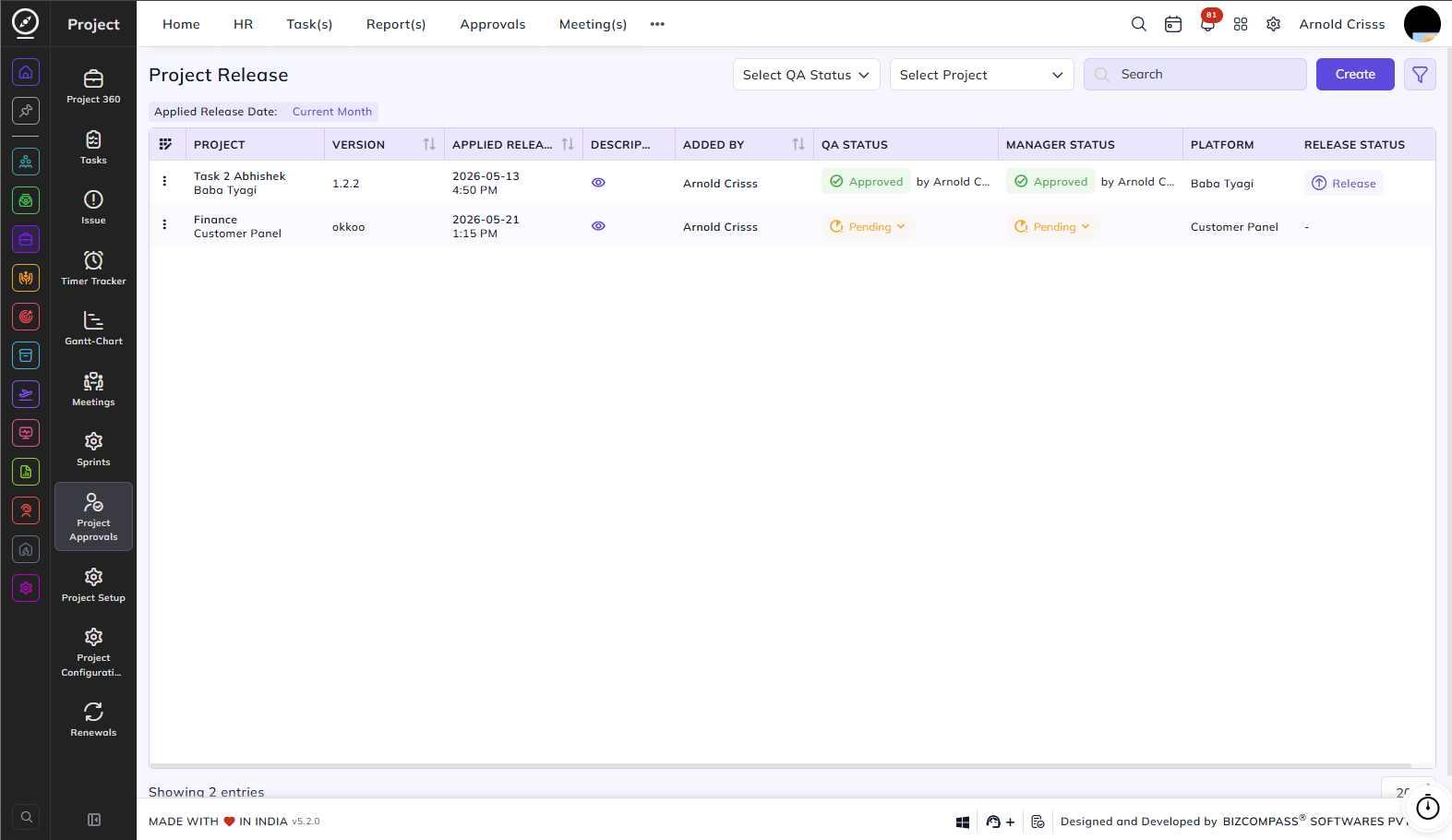
Task: Sort the table by the Version column
Action: 429,144
